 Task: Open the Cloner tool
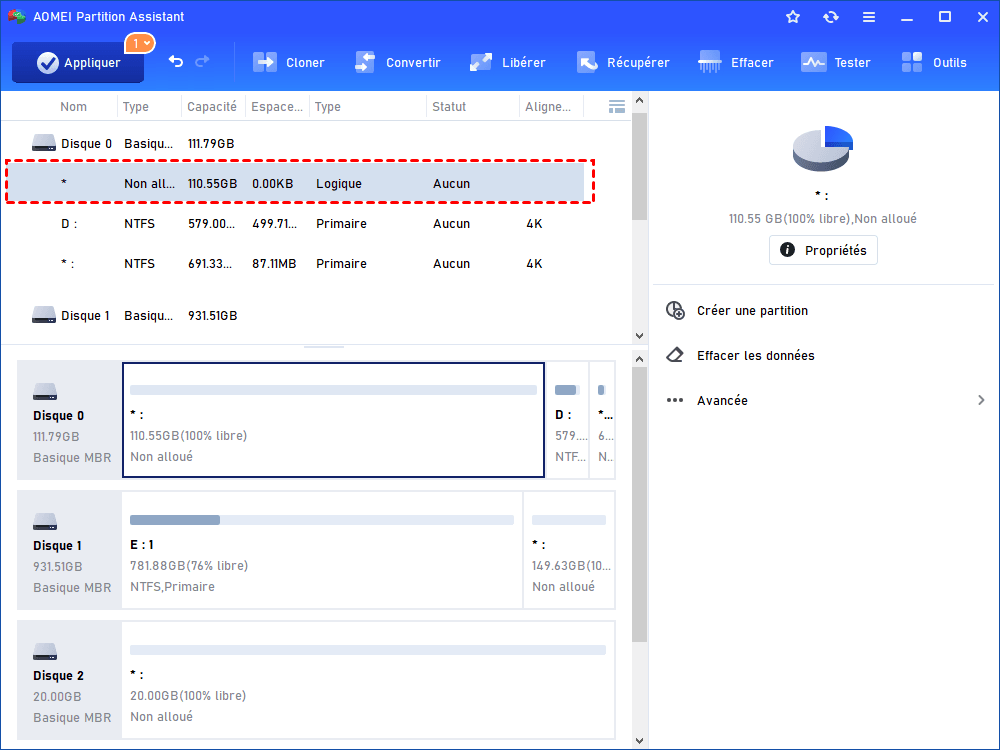click(289, 62)
